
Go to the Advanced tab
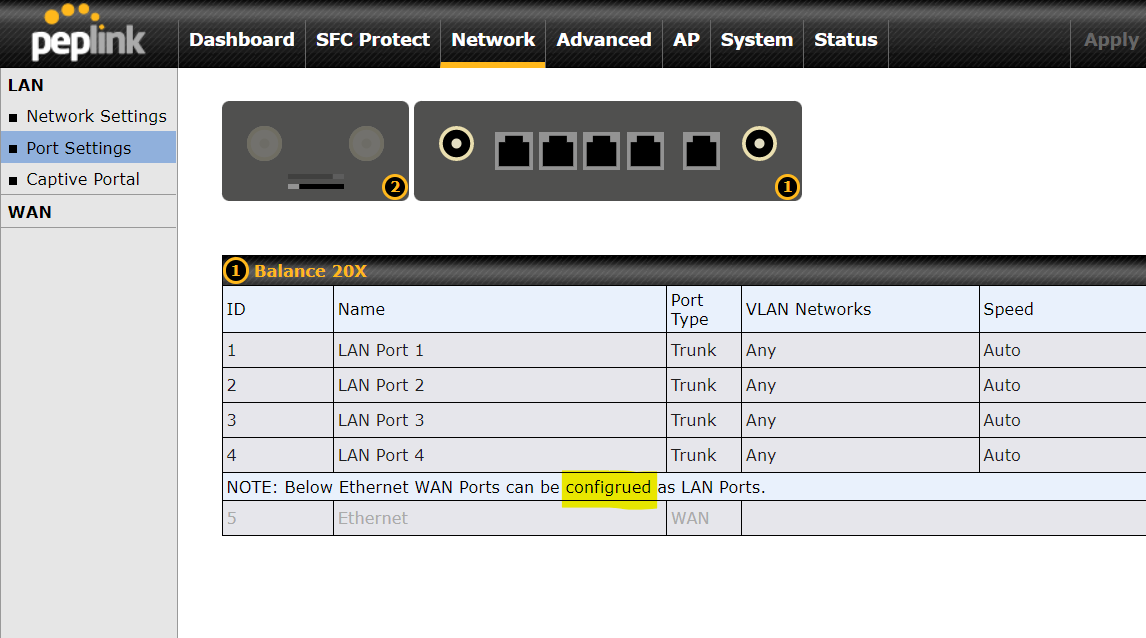(603, 40)
